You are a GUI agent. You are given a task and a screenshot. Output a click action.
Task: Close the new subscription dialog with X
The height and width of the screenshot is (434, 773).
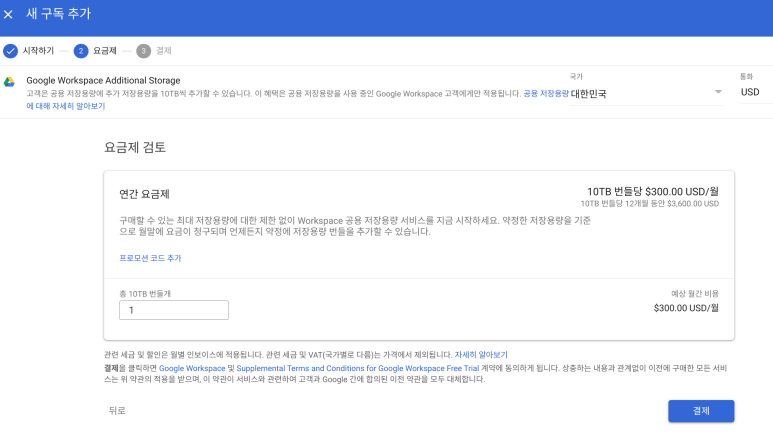coord(8,14)
